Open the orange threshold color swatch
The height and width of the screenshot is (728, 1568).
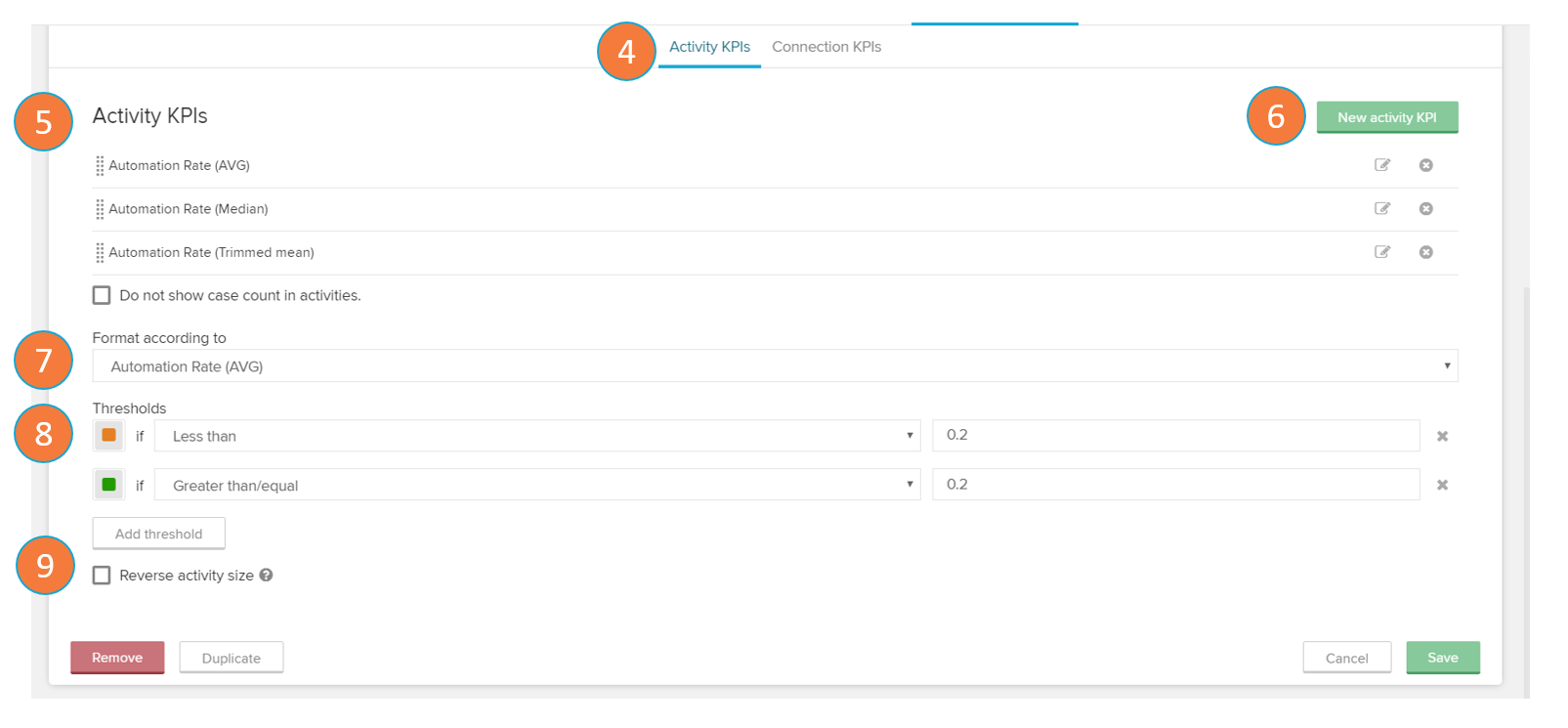108,435
